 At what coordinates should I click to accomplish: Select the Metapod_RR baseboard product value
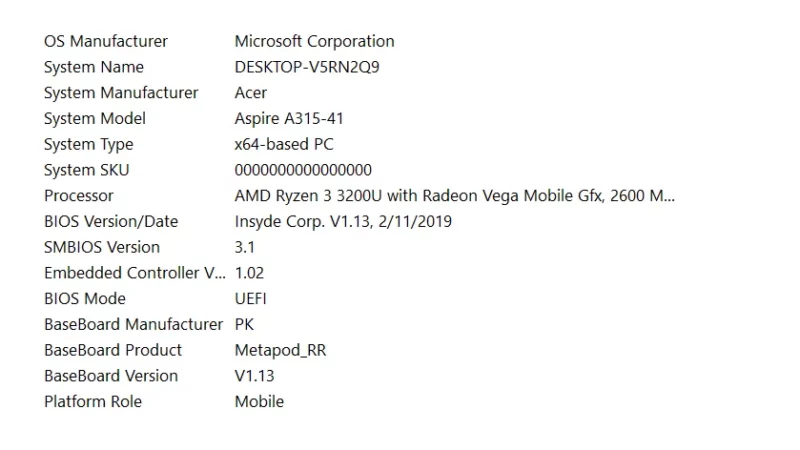(280, 350)
